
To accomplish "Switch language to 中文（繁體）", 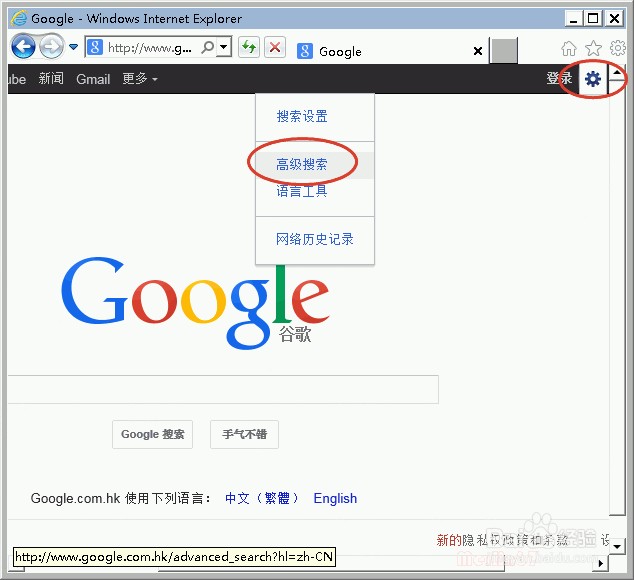I will 262,498.
